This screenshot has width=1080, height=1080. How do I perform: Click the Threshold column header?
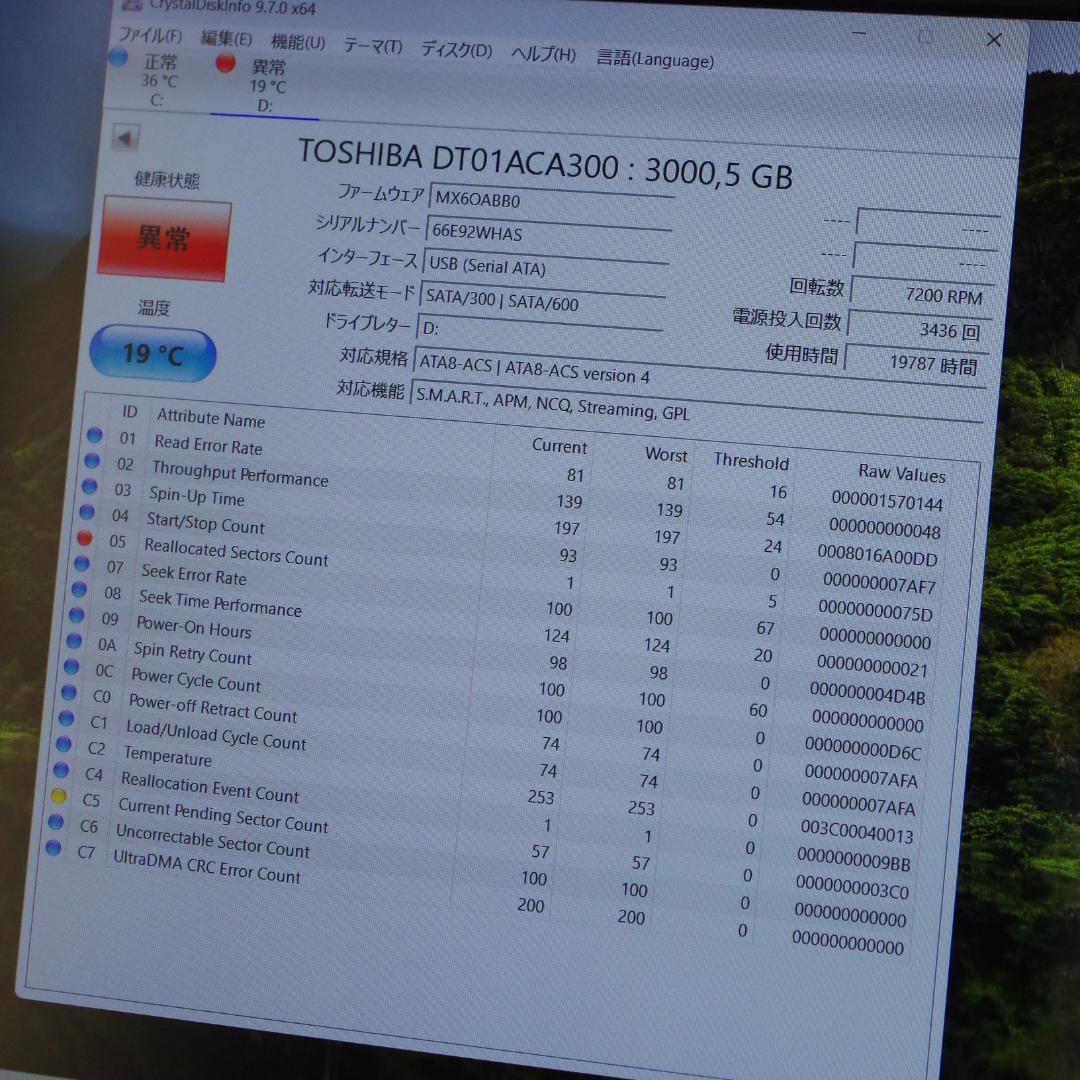point(751,461)
